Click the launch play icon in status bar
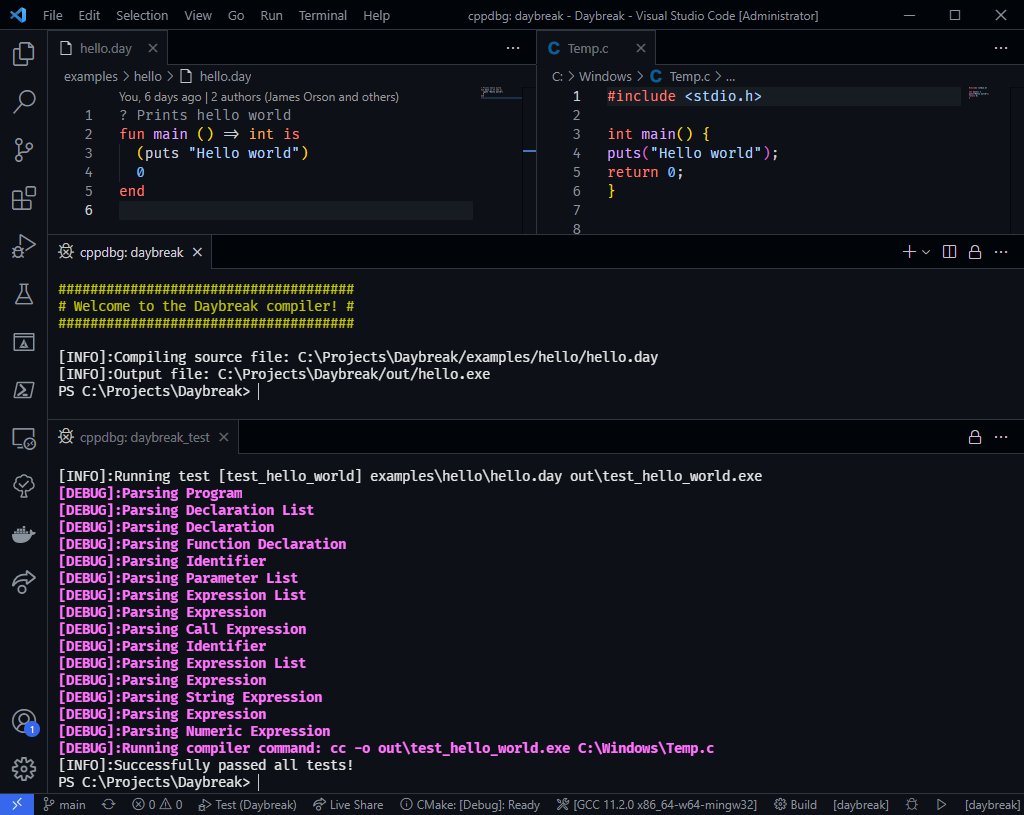Screen dimensions: 1024x815 point(941,805)
